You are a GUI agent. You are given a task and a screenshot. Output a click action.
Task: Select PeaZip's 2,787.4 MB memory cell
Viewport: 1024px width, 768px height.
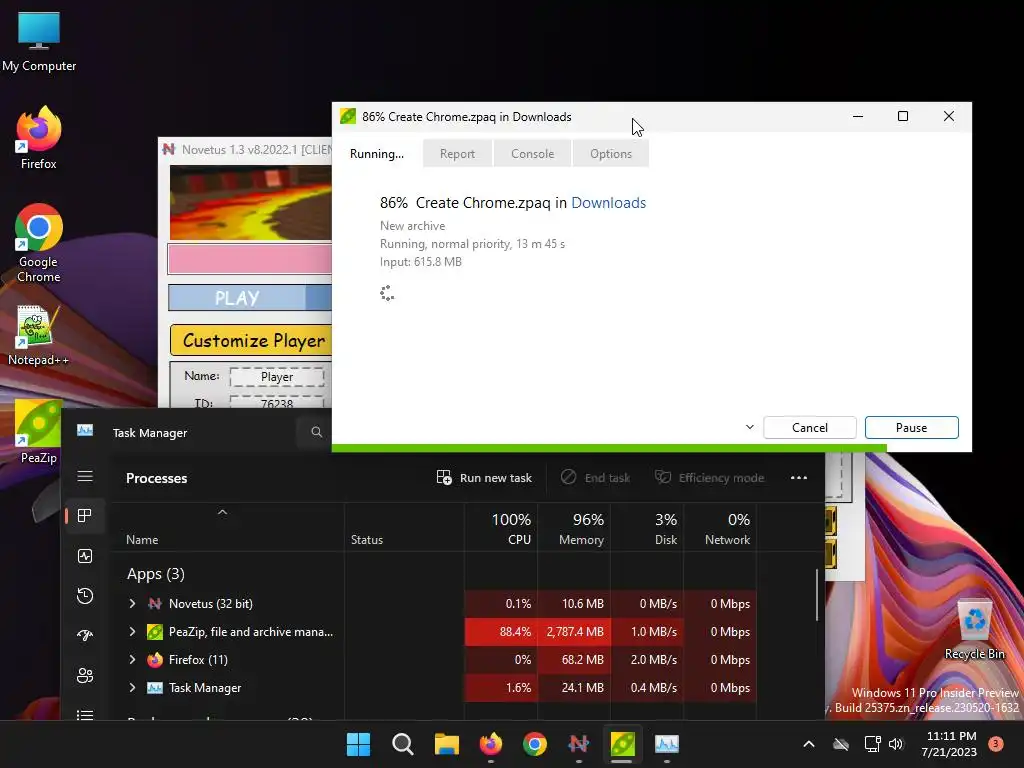point(574,632)
